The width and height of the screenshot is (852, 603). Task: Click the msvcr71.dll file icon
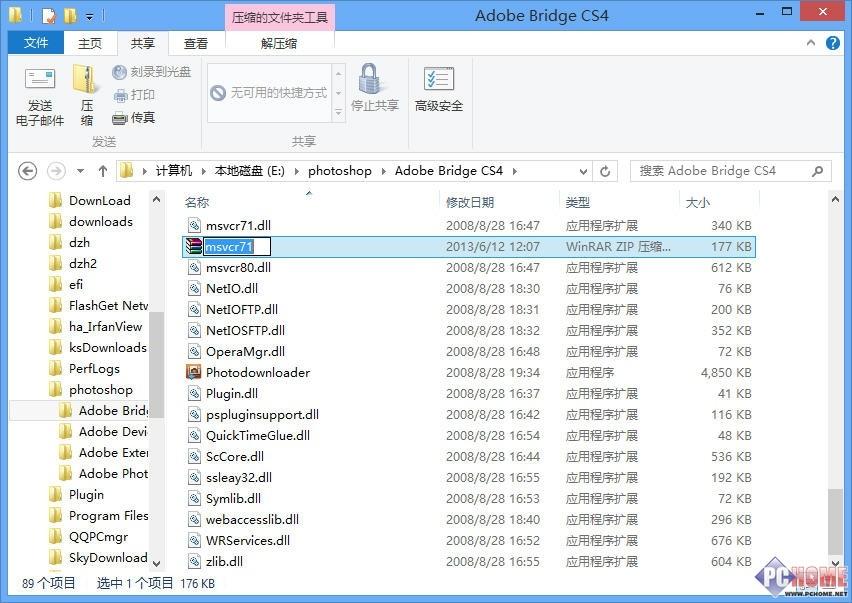pos(194,225)
